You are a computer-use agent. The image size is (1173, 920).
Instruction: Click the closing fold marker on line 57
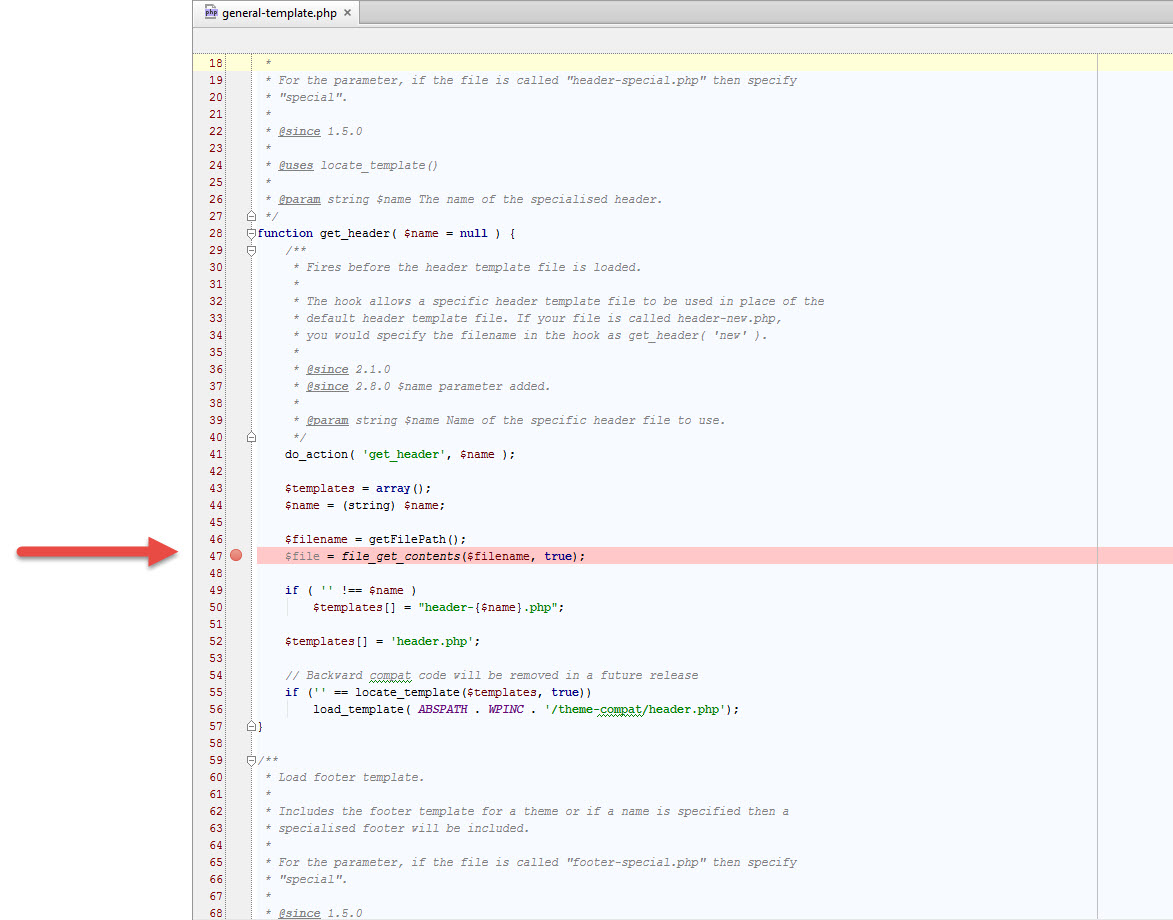click(x=251, y=726)
